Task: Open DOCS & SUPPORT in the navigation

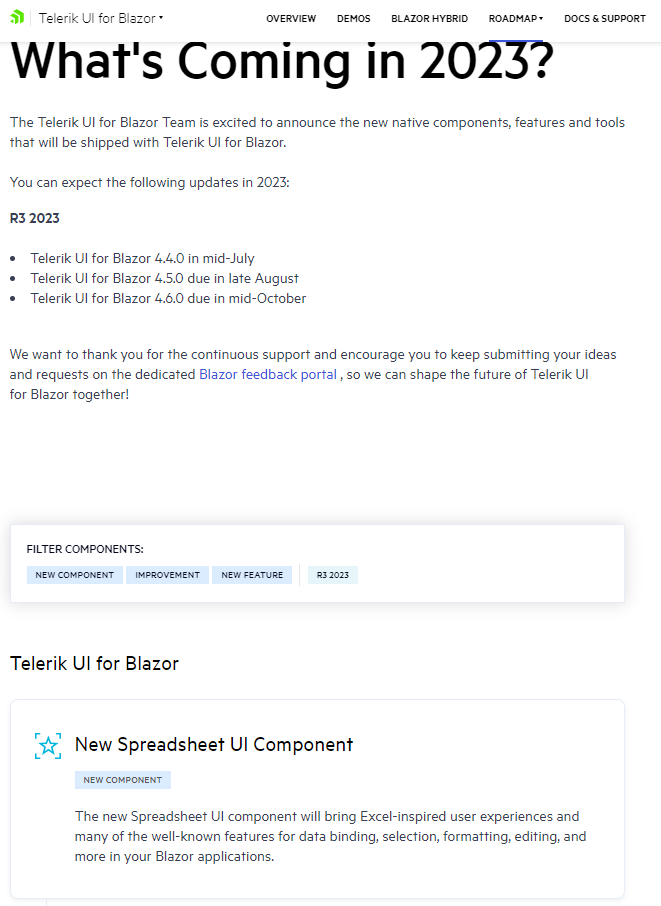Action: coord(604,19)
